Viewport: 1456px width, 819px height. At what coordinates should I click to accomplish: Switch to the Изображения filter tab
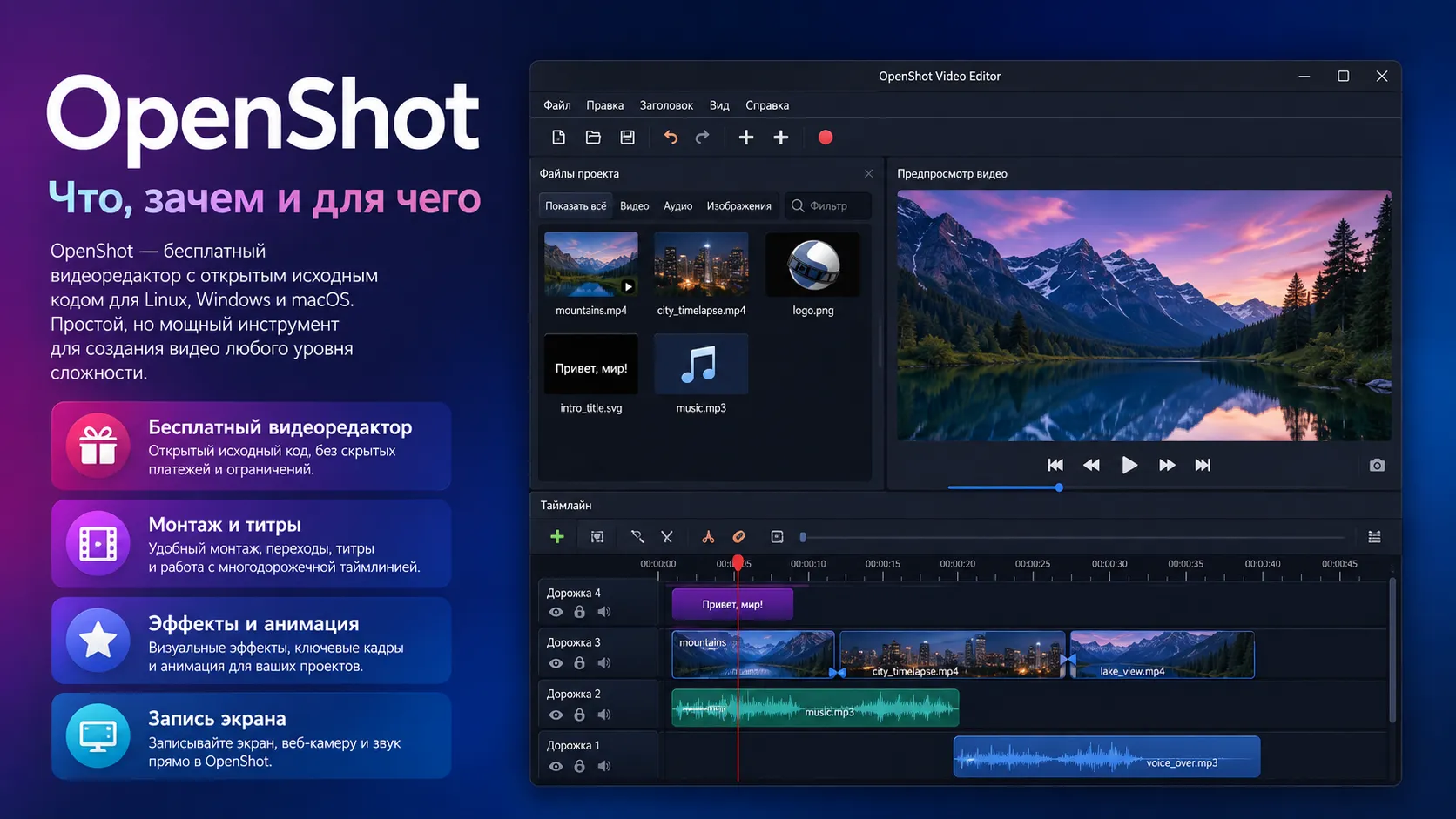click(739, 206)
